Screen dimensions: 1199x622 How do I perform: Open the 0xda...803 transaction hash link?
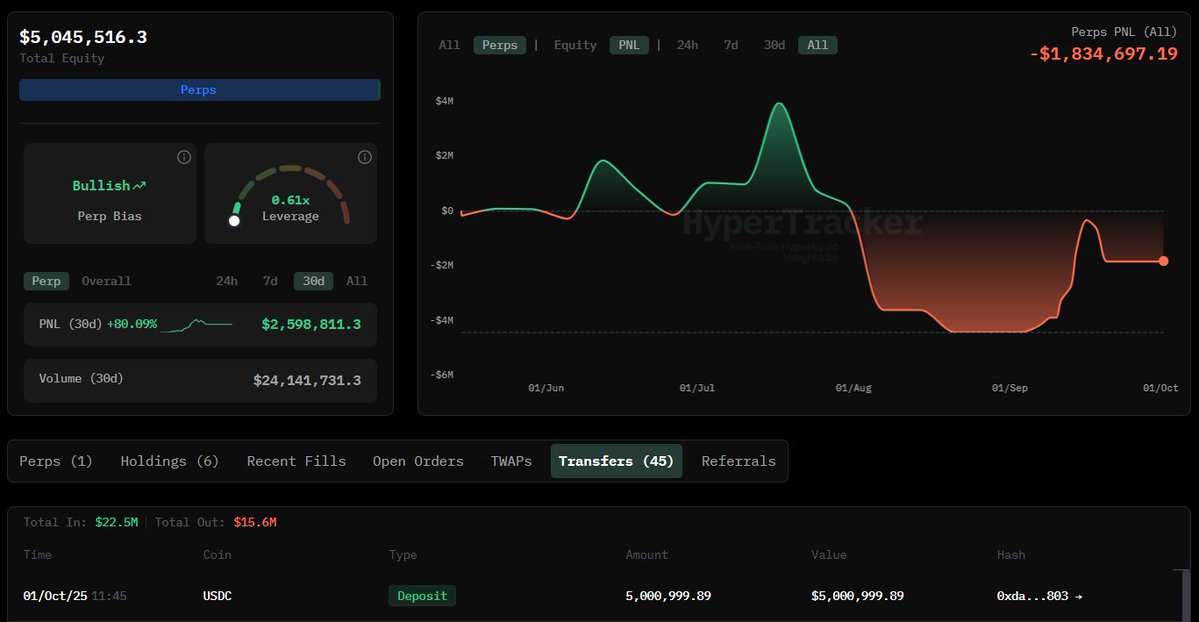1030,596
